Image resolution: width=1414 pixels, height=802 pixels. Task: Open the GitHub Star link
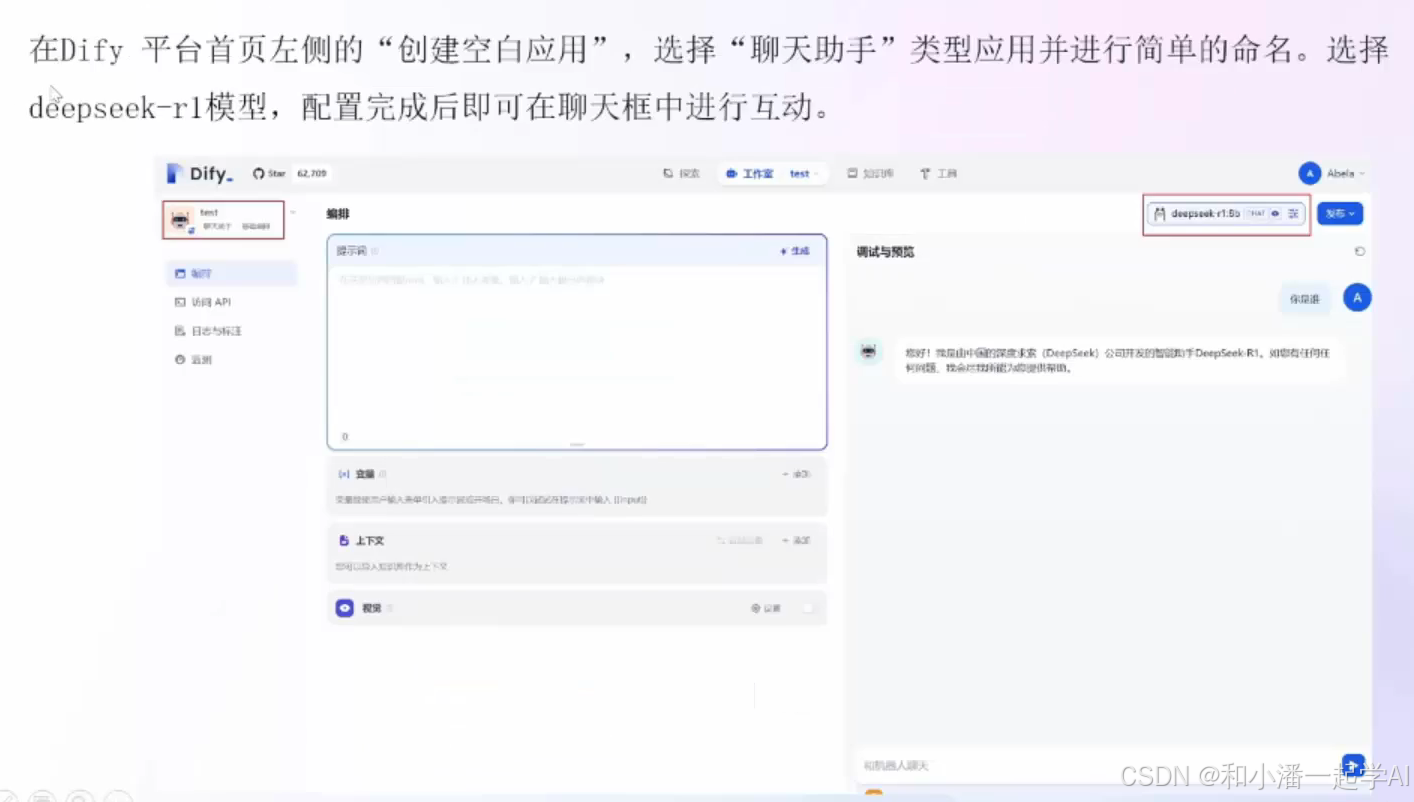(269, 174)
